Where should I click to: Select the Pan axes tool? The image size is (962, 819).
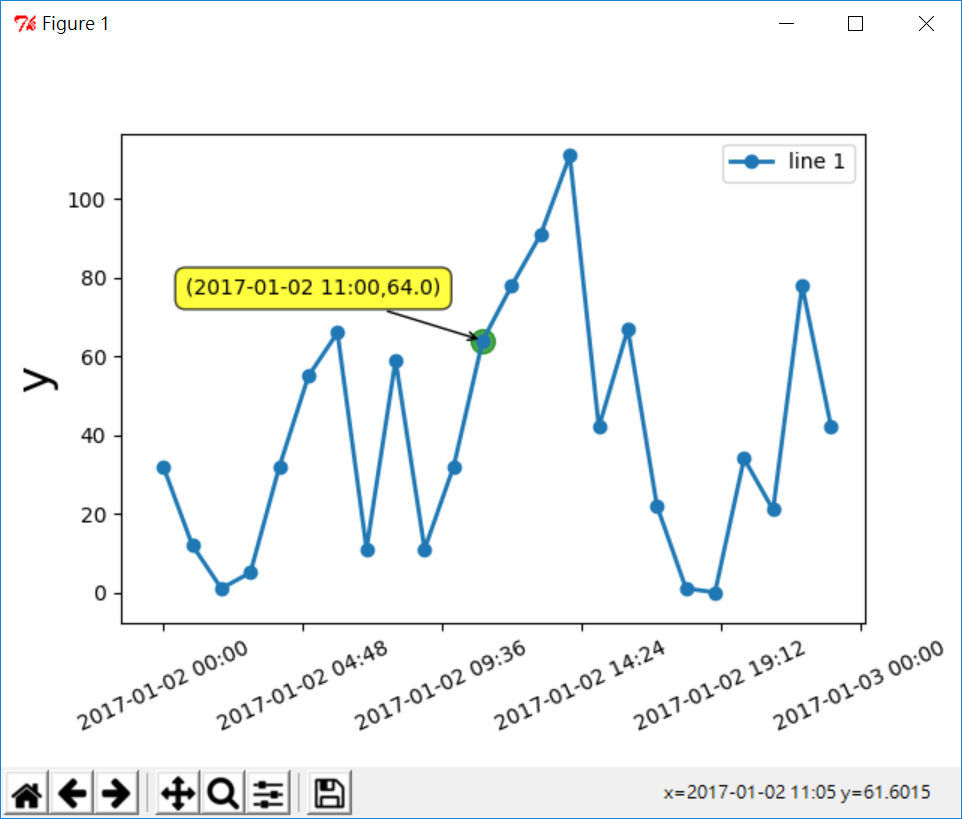click(178, 794)
